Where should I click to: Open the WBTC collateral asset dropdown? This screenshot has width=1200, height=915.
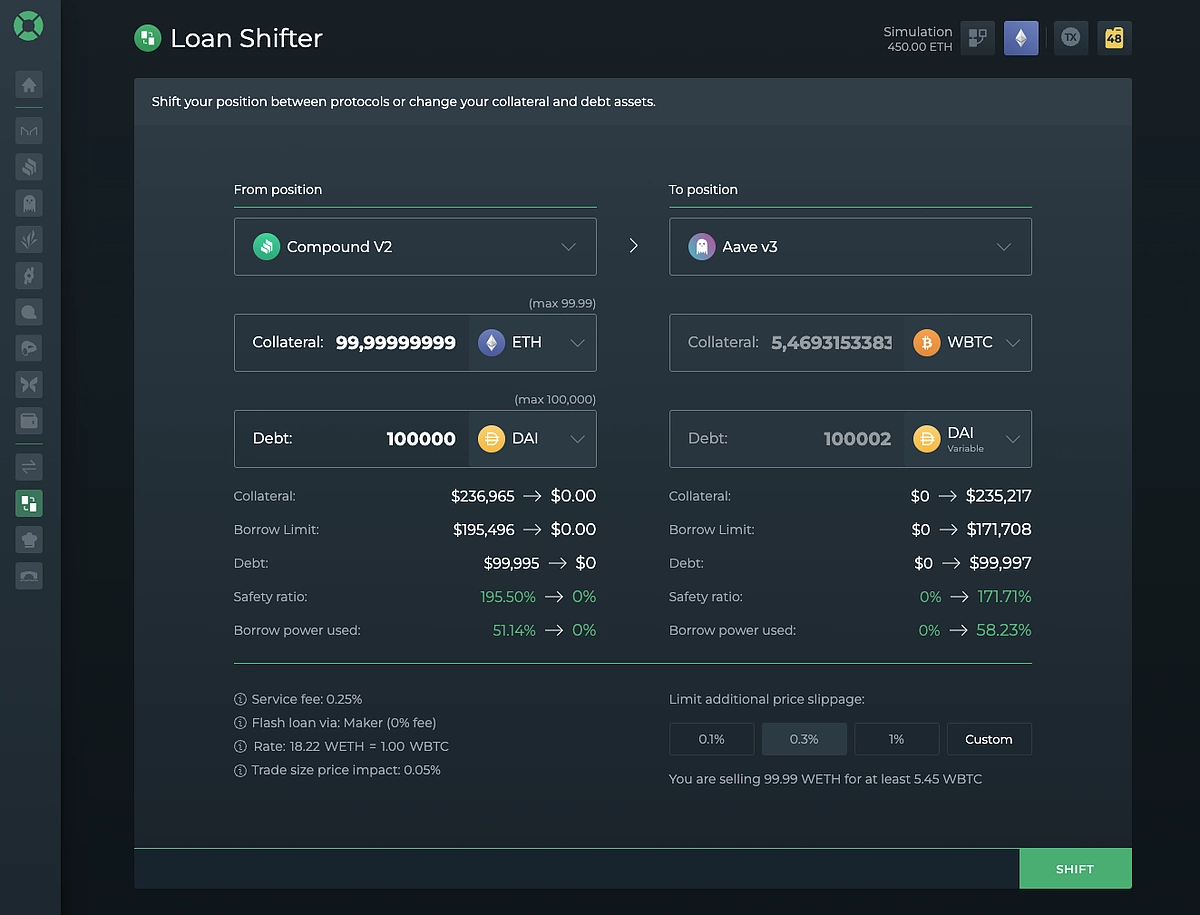click(966, 342)
